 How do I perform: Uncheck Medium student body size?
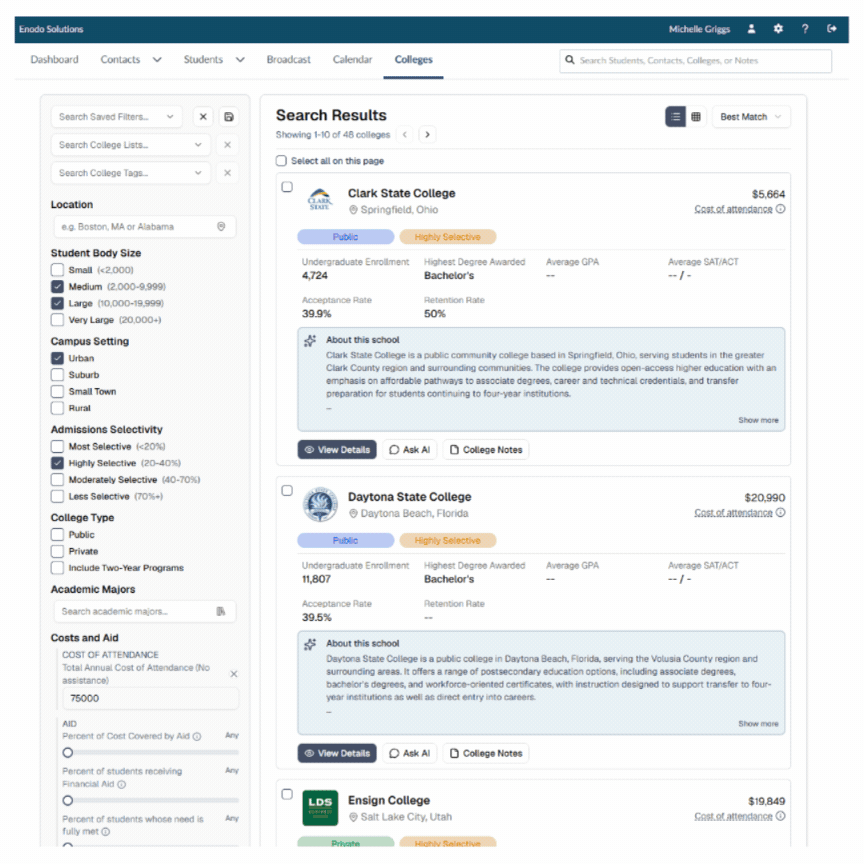coord(57,287)
